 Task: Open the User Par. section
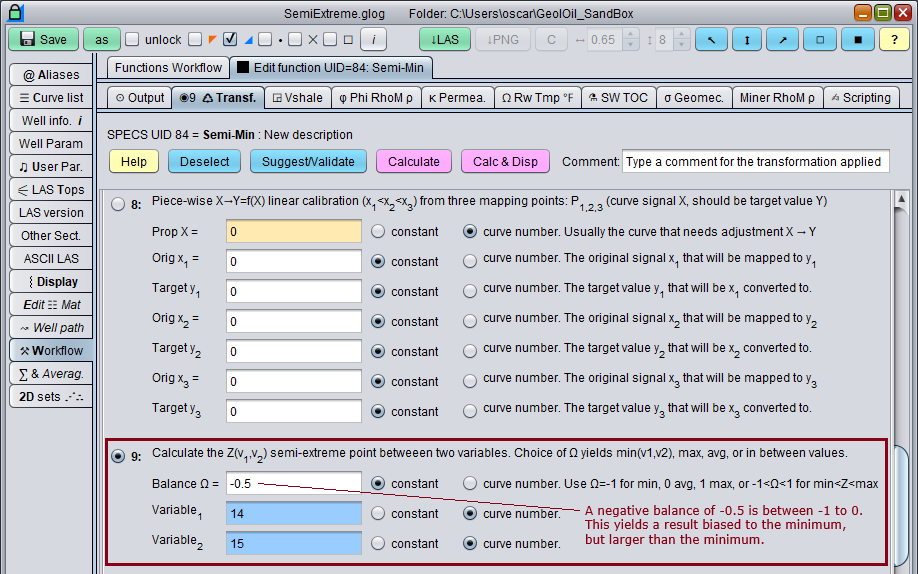[51, 167]
